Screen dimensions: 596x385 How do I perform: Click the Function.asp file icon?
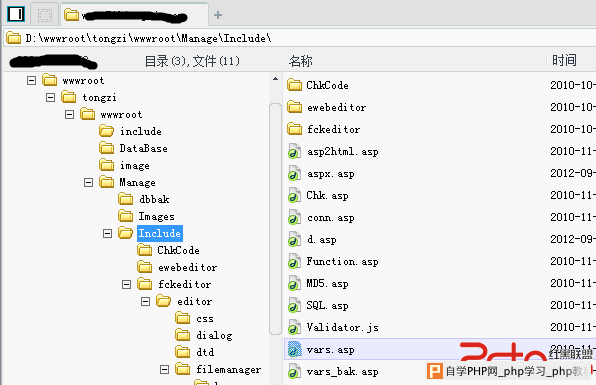click(x=294, y=261)
